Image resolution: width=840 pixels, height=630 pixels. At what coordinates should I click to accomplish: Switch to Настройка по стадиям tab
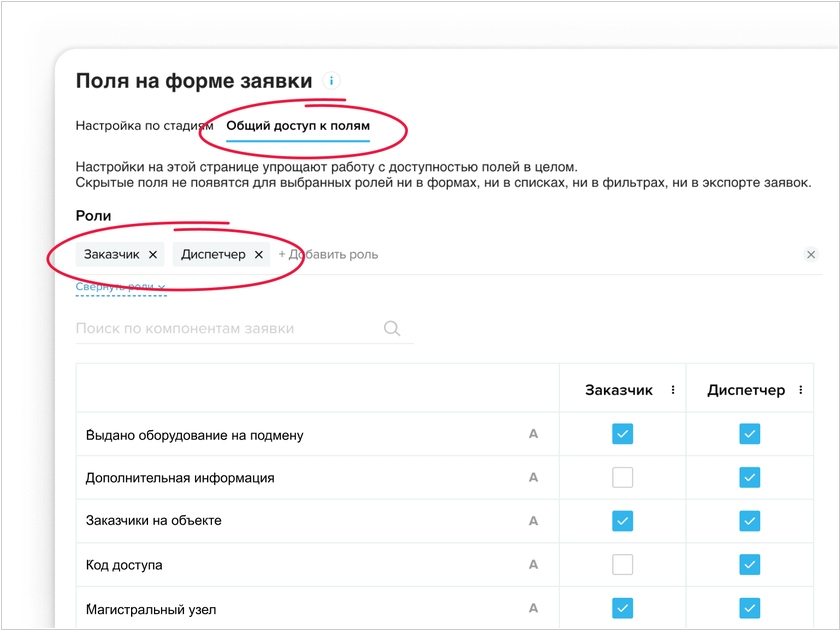click(x=144, y=126)
